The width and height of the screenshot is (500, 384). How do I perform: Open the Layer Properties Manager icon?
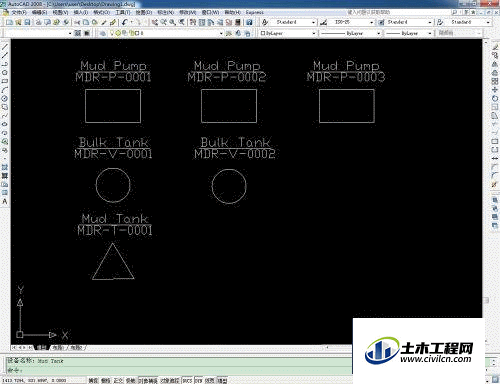(x=103, y=33)
